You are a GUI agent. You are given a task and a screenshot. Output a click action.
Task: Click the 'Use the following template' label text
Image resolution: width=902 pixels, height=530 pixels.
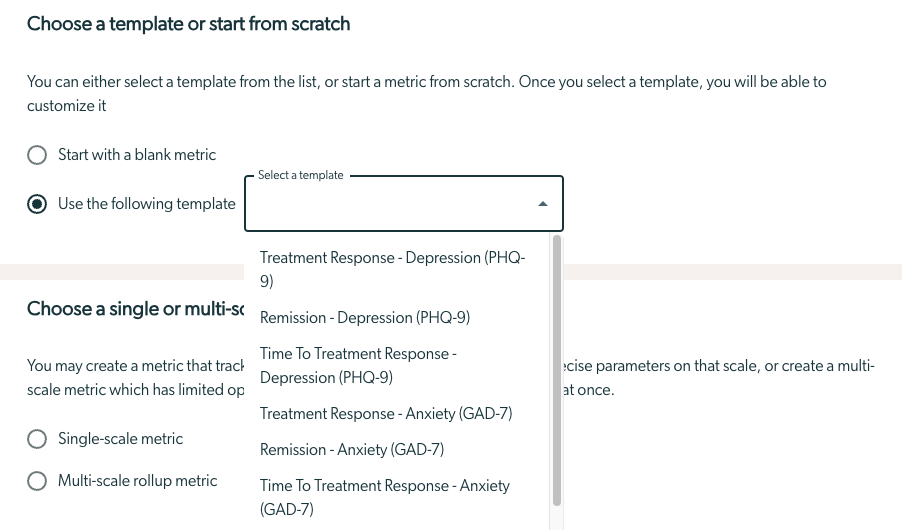point(147,204)
